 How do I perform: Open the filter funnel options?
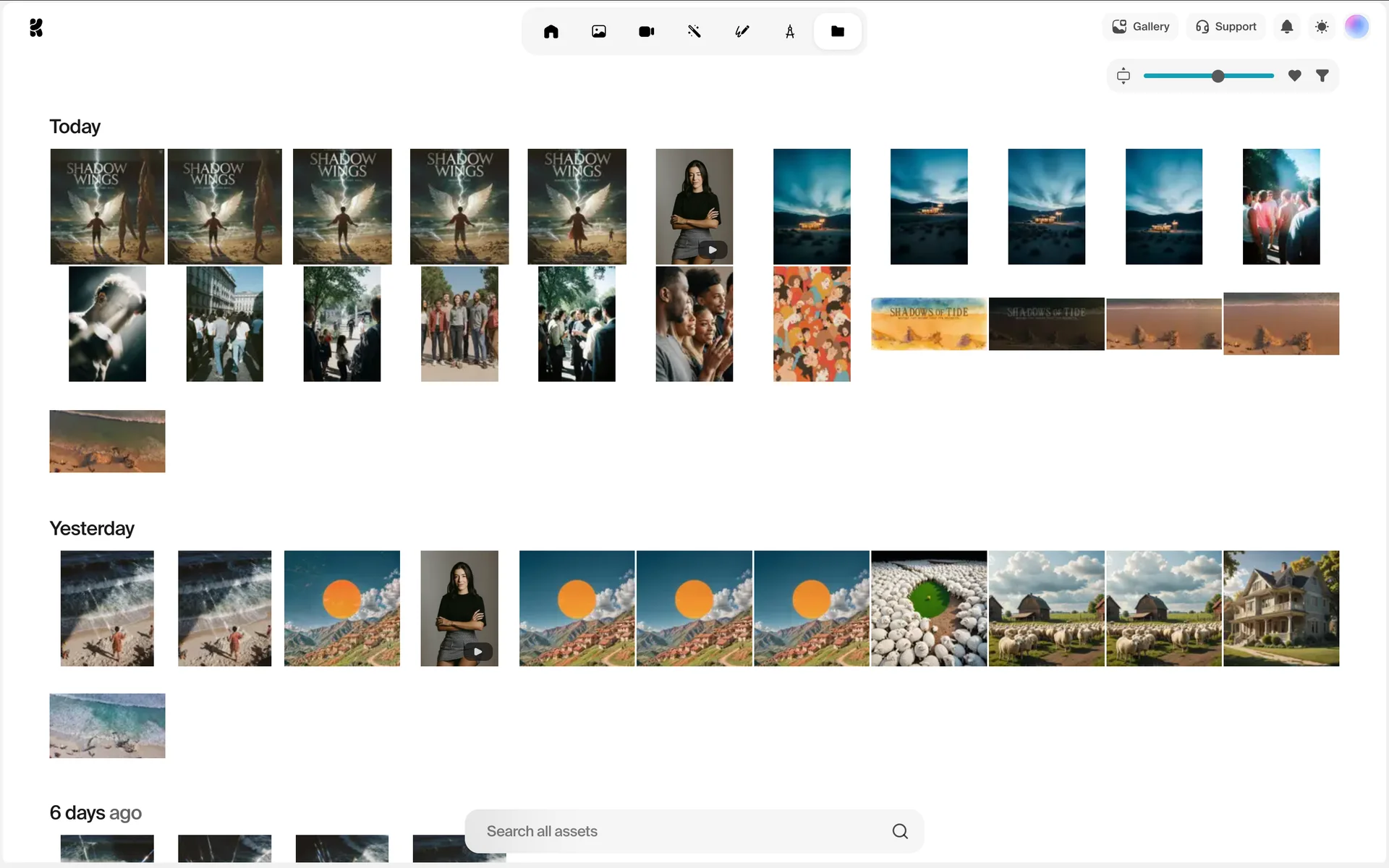click(x=1322, y=75)
